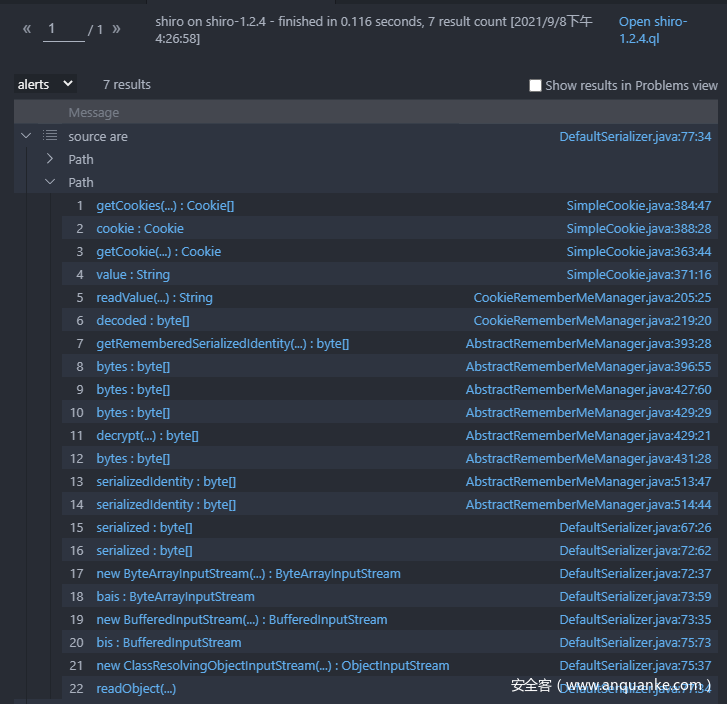Open the shiro-1.2.4.ql query link
The image size is (727, 704).
[x=653, y=30]
